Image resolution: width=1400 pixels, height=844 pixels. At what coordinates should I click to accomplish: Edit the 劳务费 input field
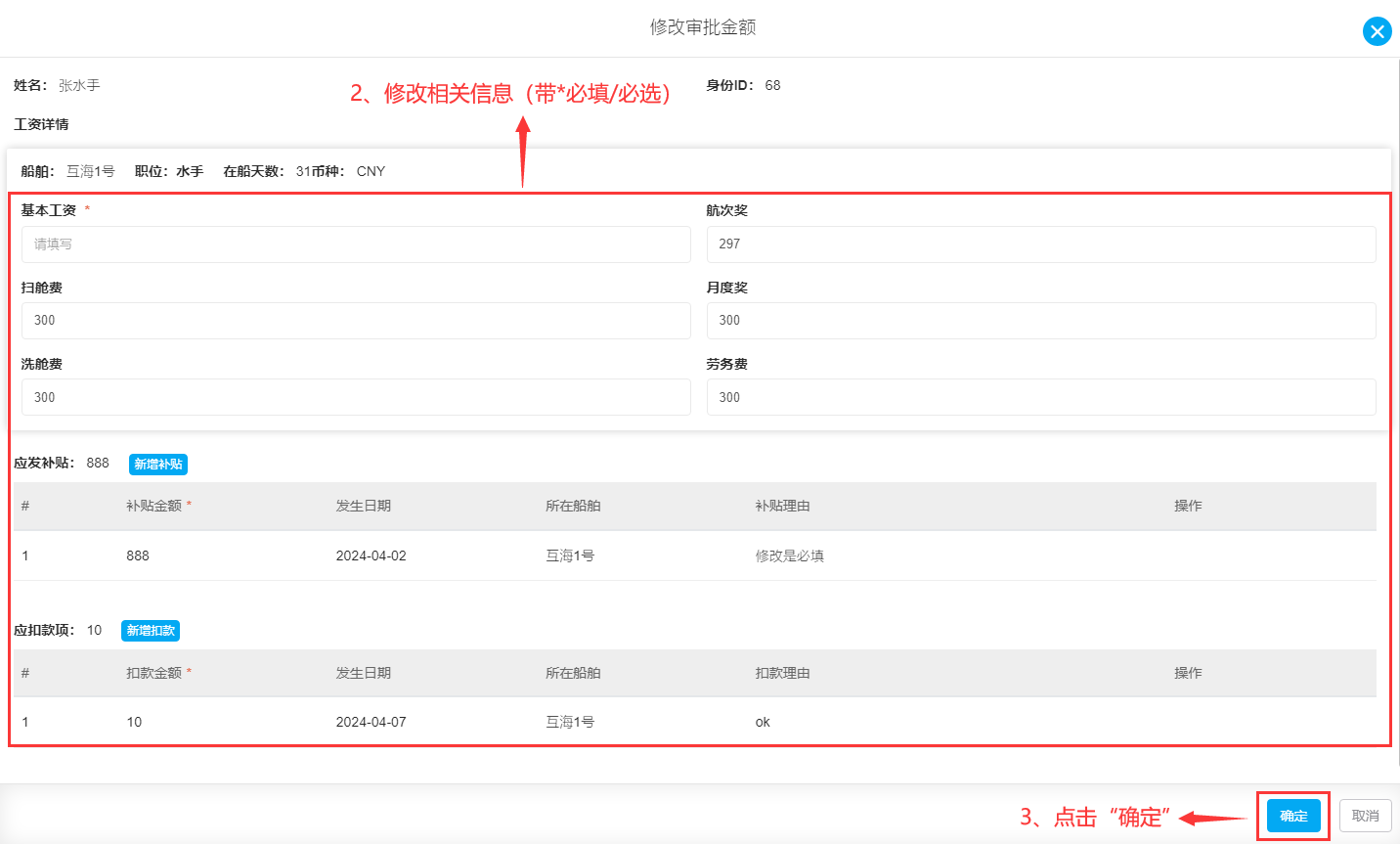(1041, 397)
